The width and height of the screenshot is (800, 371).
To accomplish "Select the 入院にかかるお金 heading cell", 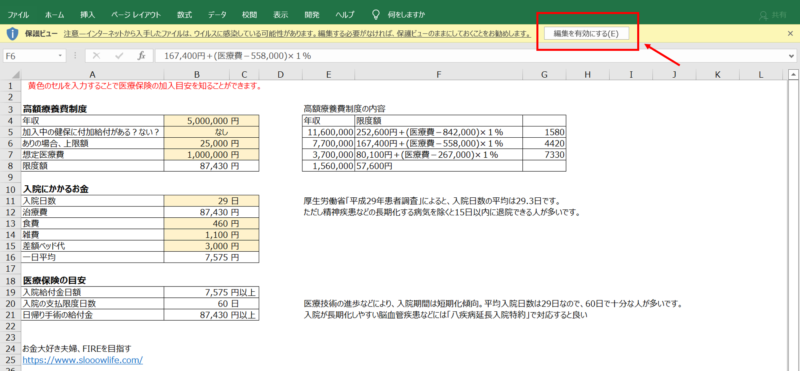I will pos(92,189).
